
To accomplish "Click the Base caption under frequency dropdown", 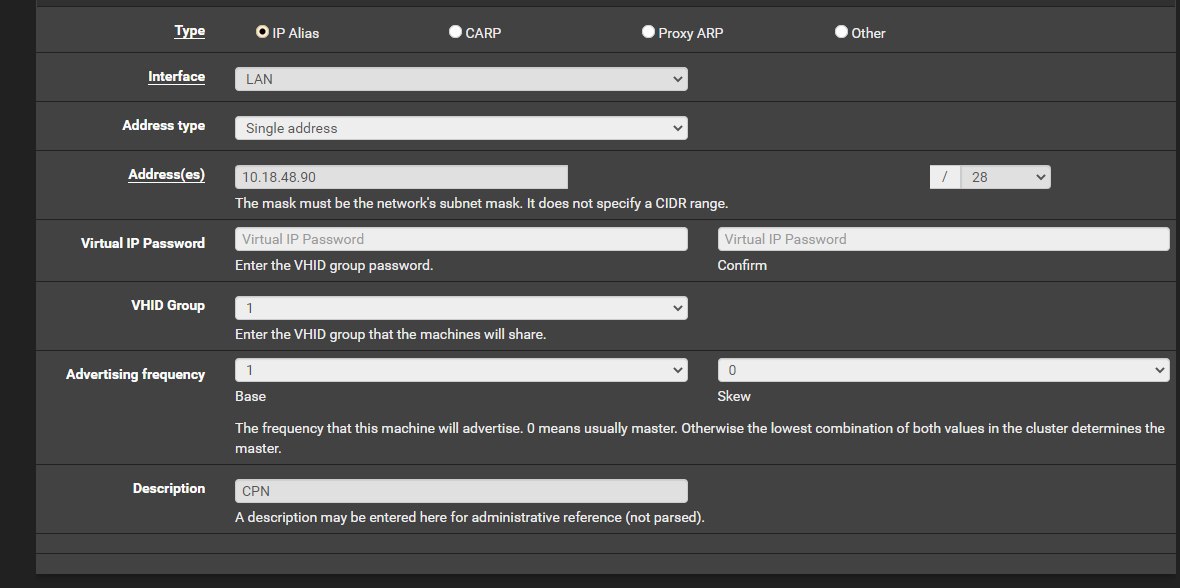I will click(x=251, y=397).
